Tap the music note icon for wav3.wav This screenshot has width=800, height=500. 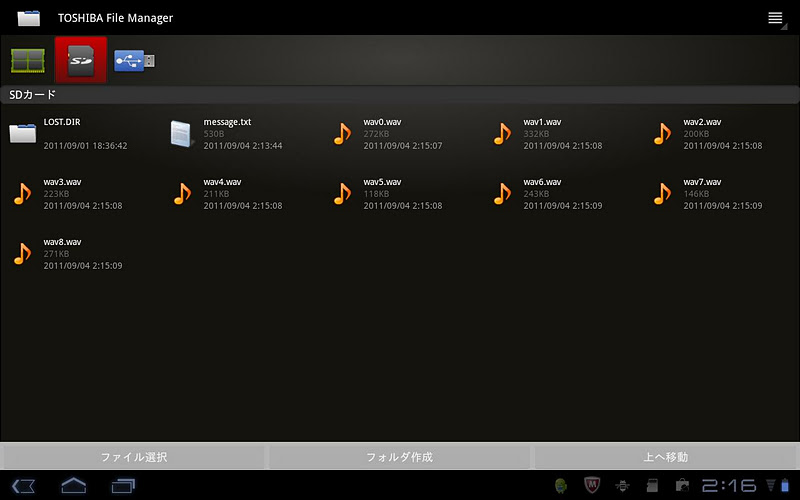click(x=22, y=194)
